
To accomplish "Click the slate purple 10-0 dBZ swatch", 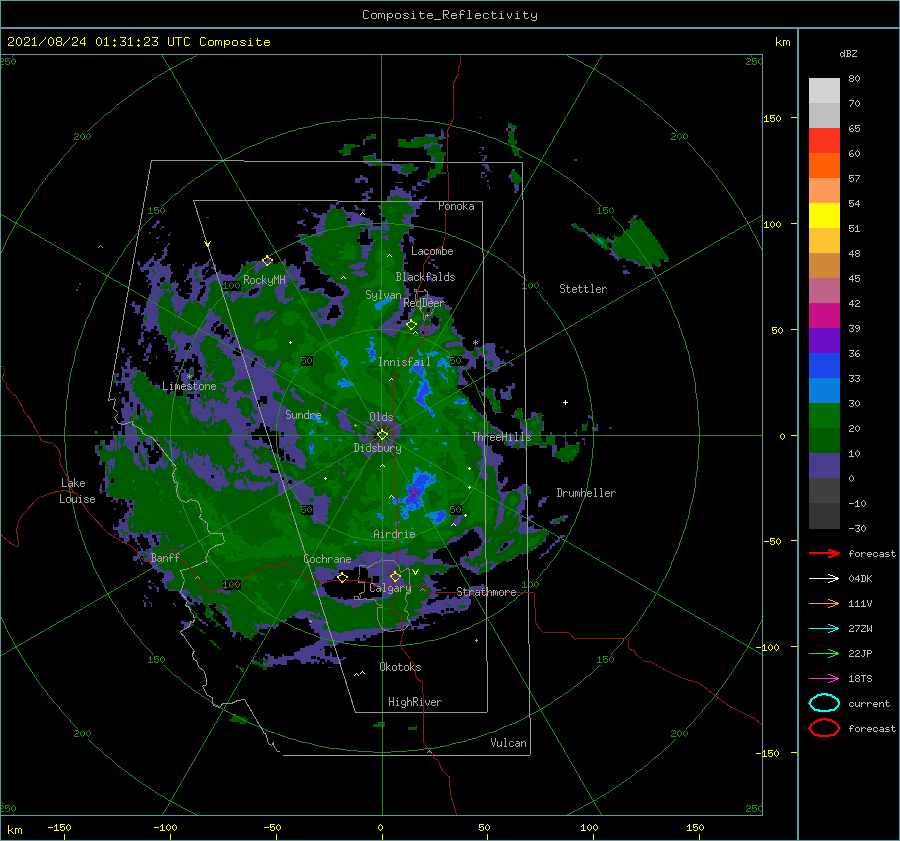I will pos(824,466).
